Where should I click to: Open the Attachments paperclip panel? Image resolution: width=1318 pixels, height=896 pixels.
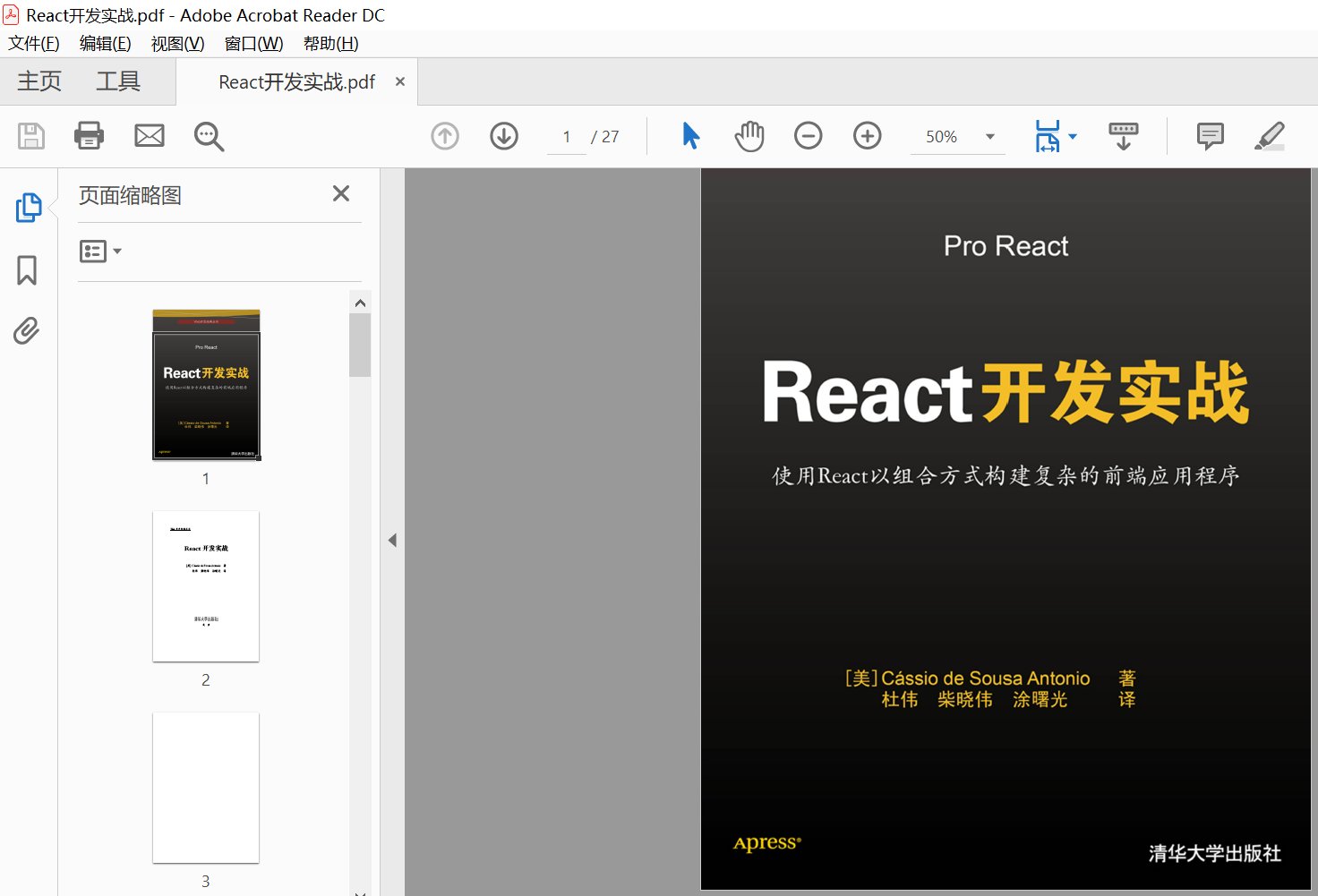[x=27, y=331]
